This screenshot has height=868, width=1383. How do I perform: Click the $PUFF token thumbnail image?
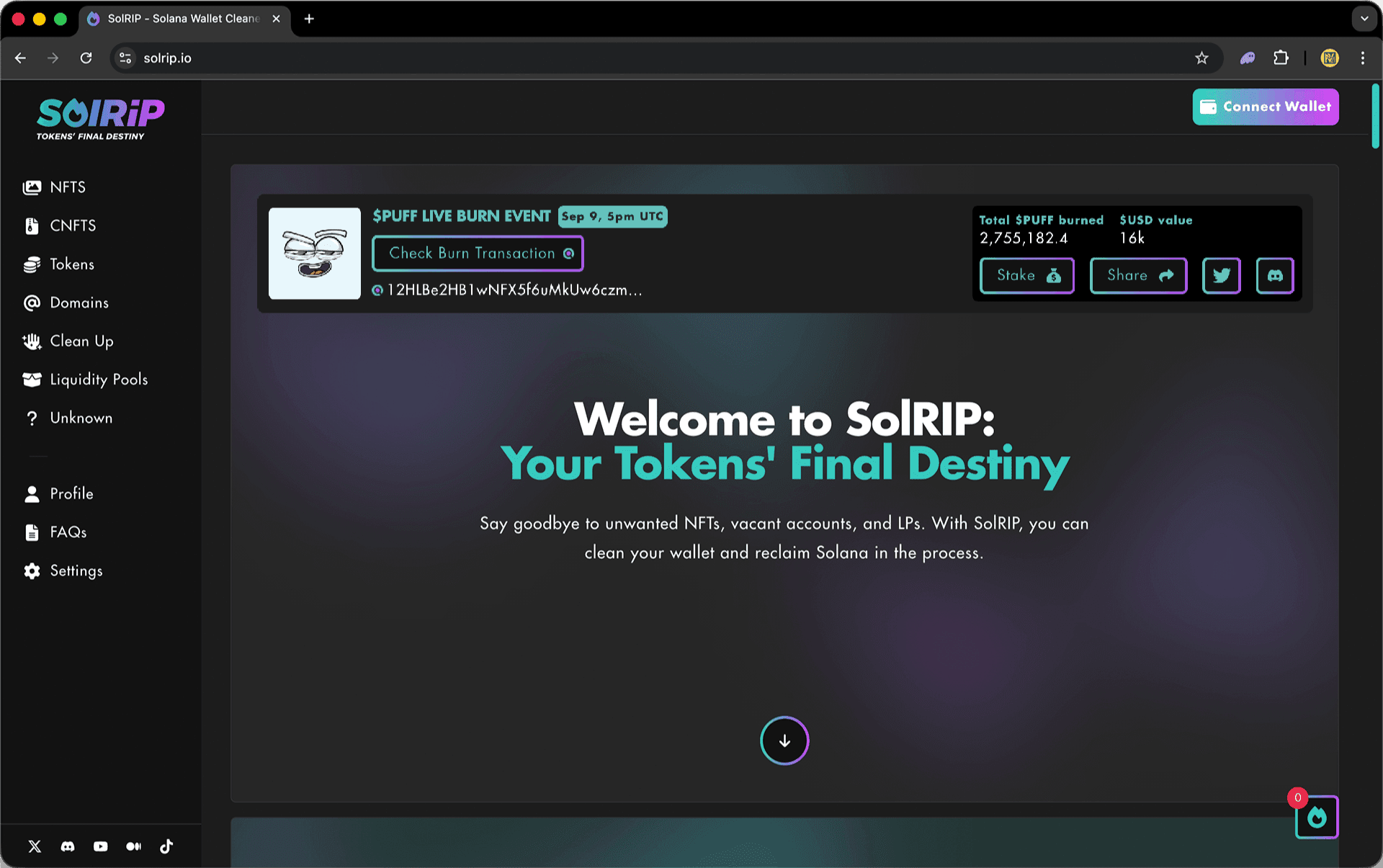(x=315, y=254)
